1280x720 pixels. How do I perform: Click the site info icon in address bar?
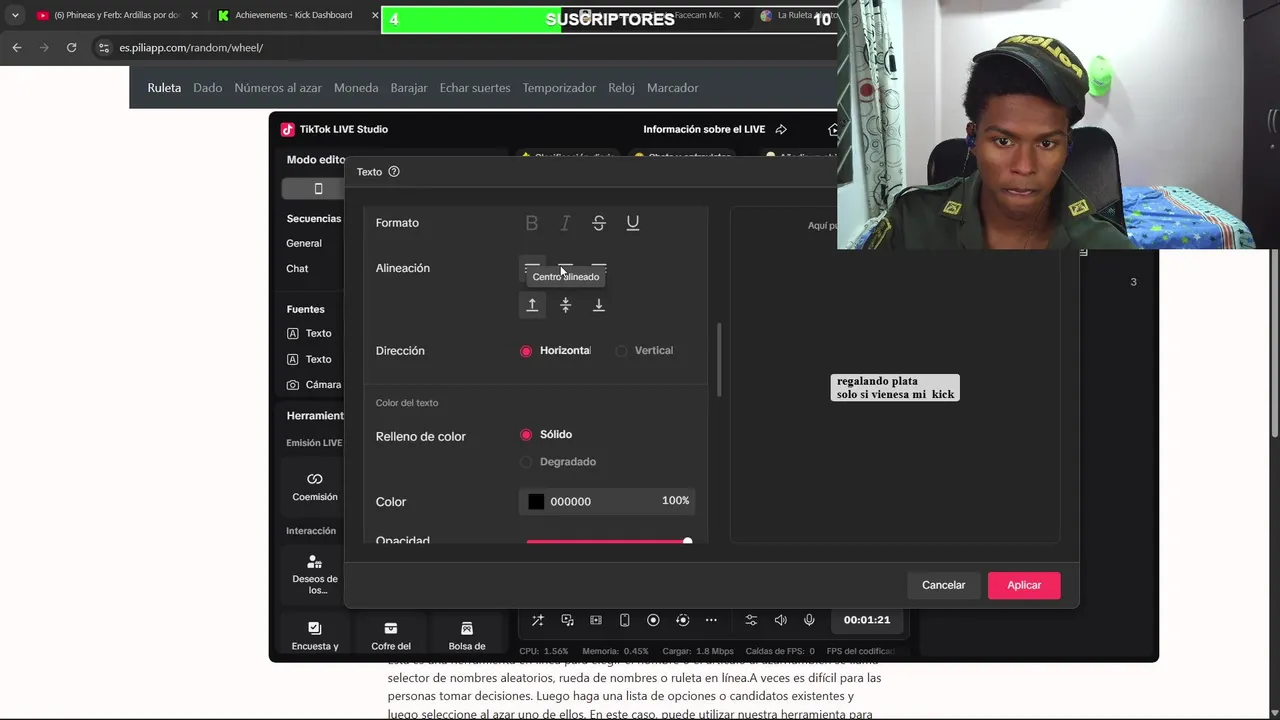click(103, 47)
